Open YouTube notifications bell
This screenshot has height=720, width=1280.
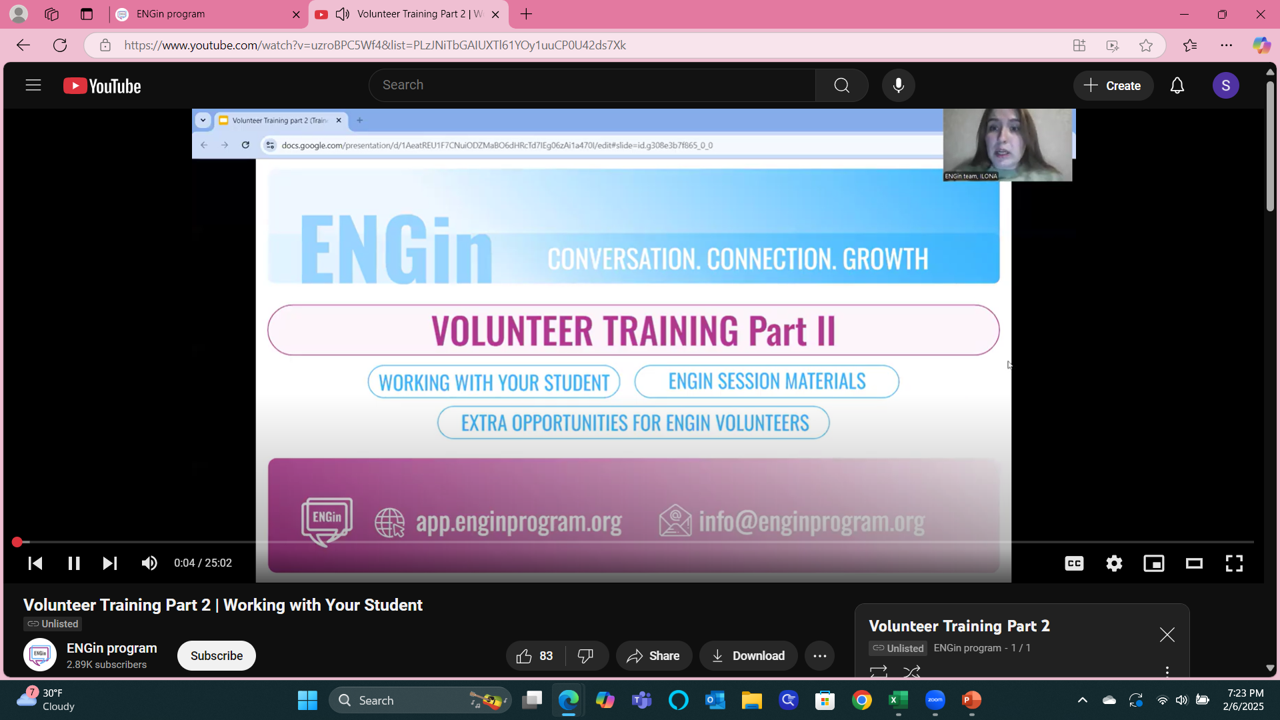click(1177, 86)
